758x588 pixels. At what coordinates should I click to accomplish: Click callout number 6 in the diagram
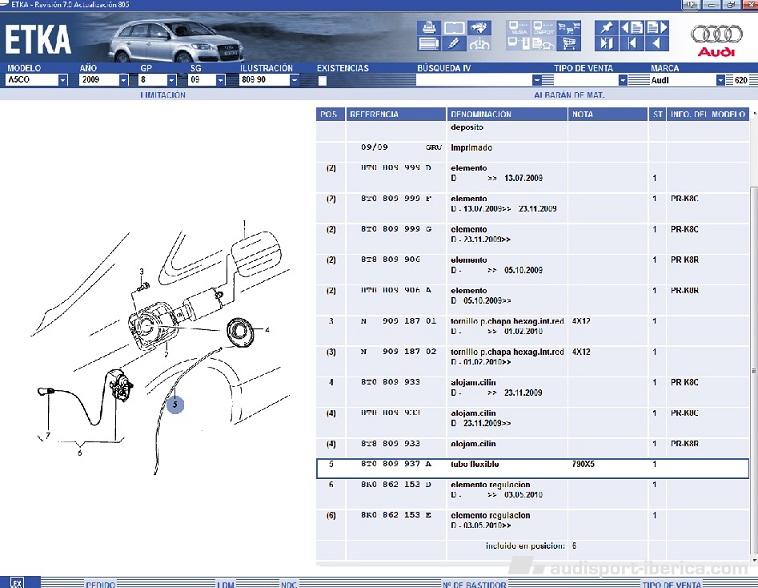coord(80,453)
